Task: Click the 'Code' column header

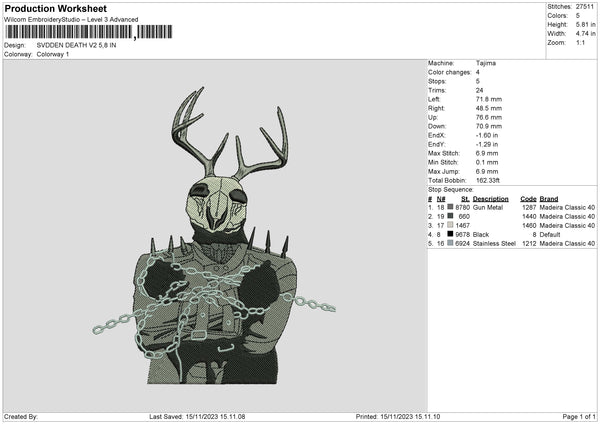Action: click(x=528, y=199)
